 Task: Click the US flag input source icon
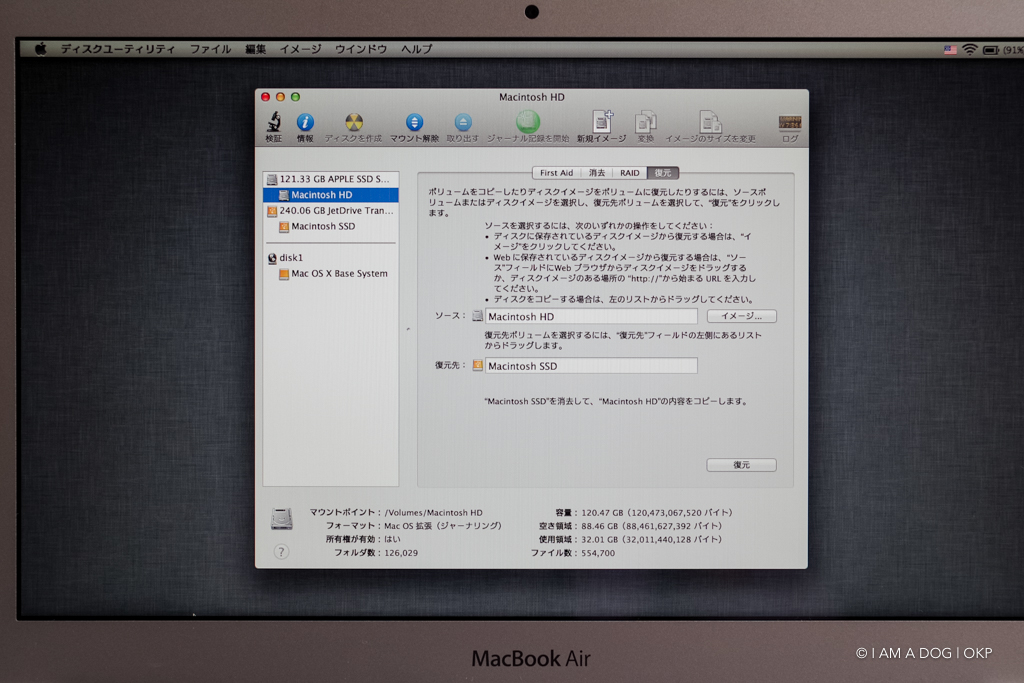tap(950, 50)
